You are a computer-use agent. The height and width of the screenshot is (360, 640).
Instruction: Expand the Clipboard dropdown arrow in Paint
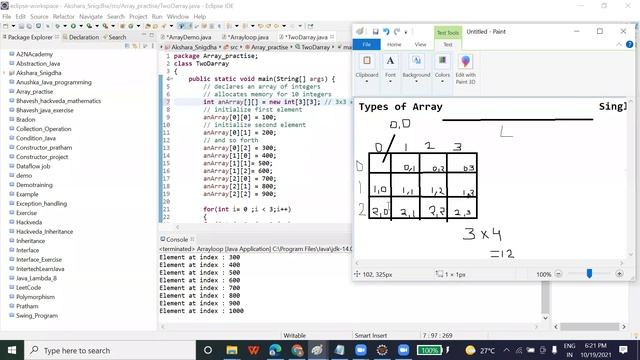tap(367, 82)
